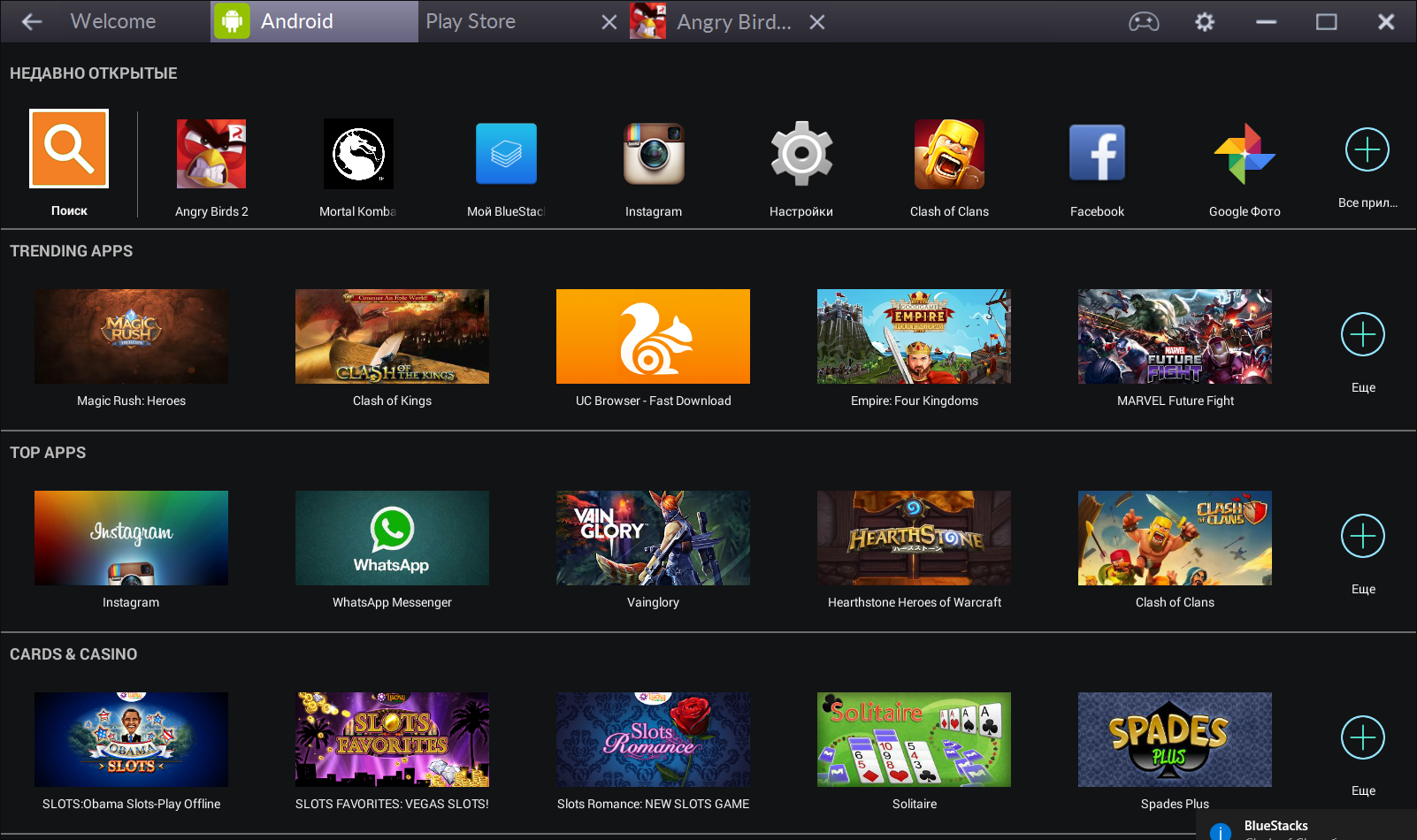Open the gamepad controller settings icon

1144,22
